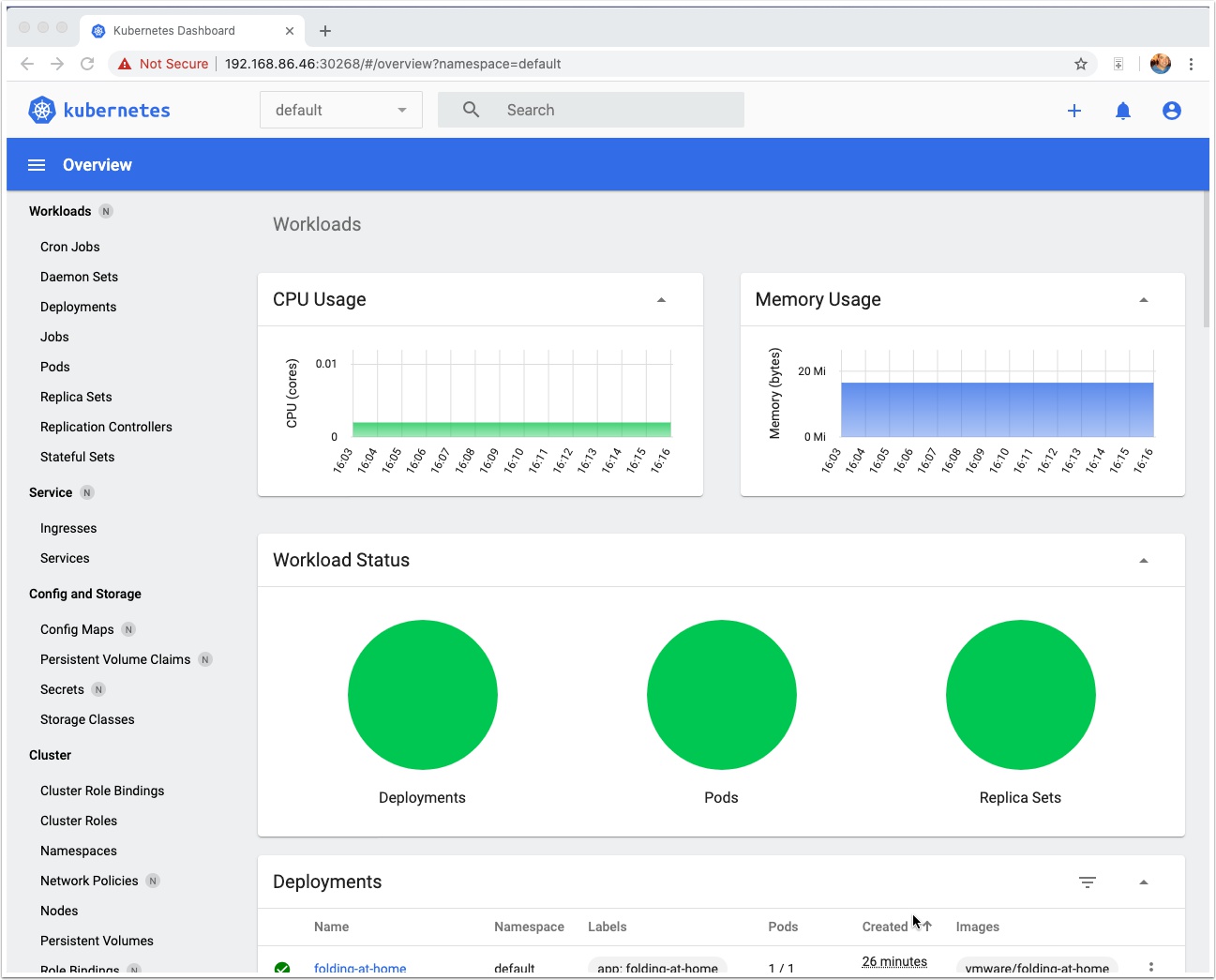The image size is (1216, 980).
Task: Open folding-at-home row actions menu
Action: [x=1151, y=967]
